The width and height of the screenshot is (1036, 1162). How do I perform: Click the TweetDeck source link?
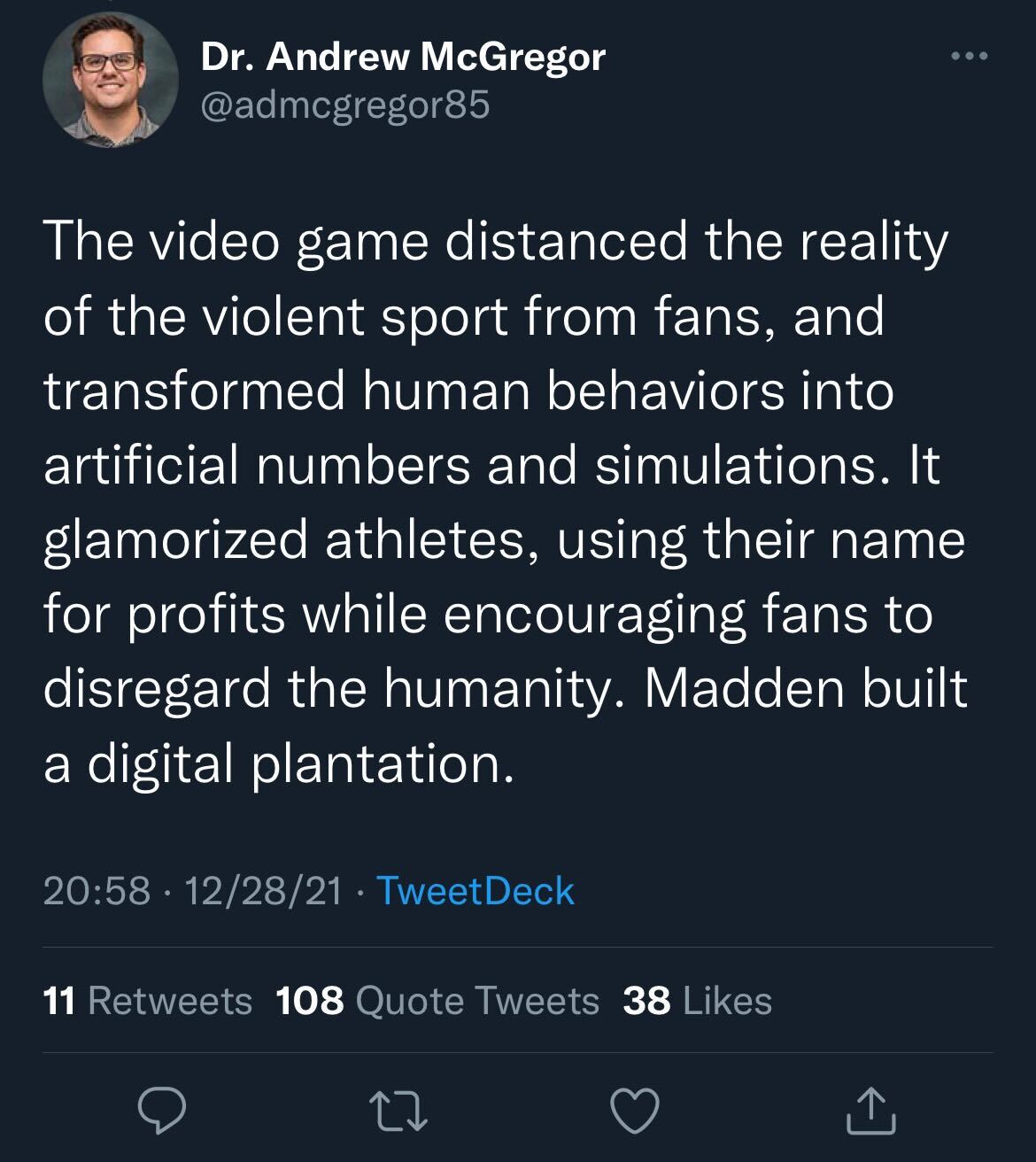(x=475, y=891)
